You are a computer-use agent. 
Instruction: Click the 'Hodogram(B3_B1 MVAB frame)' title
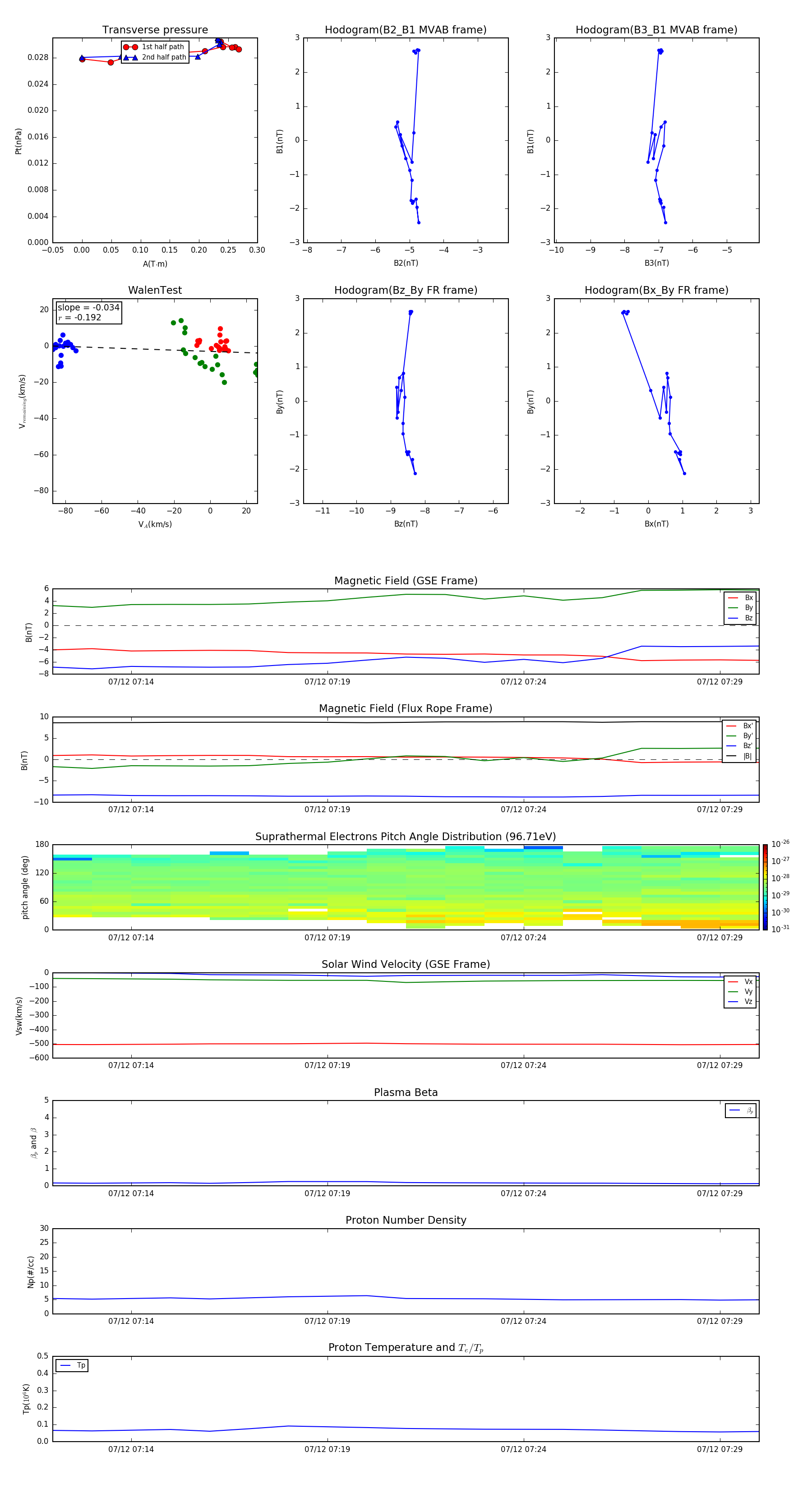tap(656, 30)
